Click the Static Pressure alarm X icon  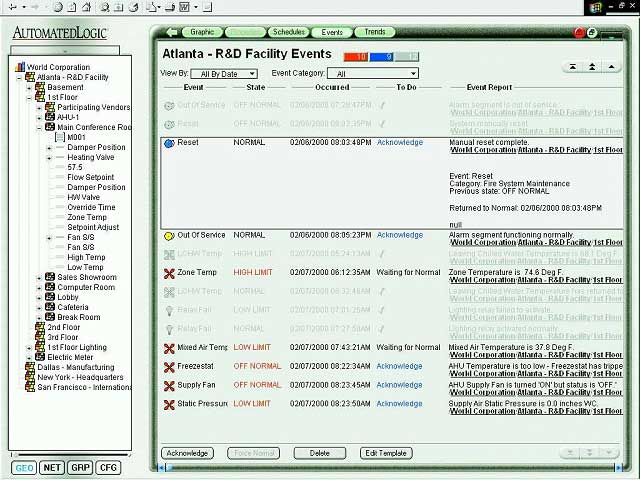coord(169,404)
